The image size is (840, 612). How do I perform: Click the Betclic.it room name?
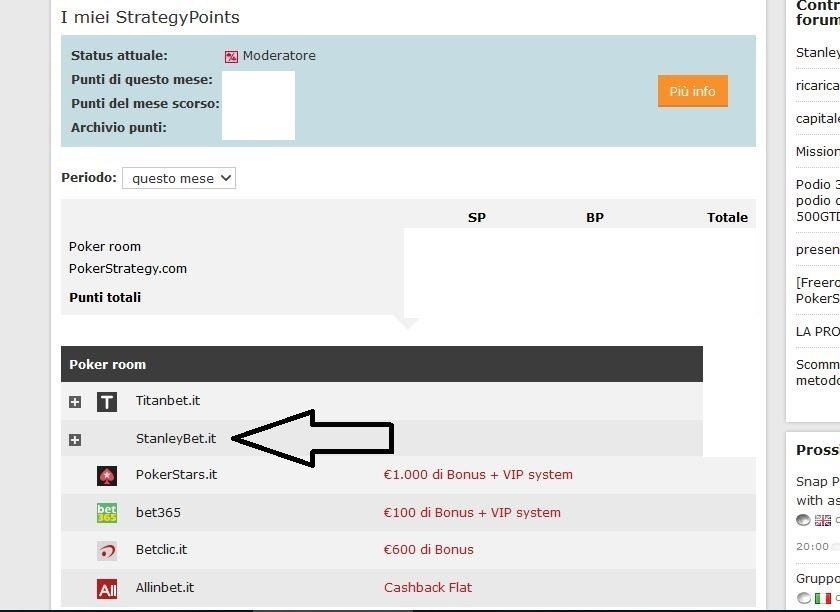161,549
